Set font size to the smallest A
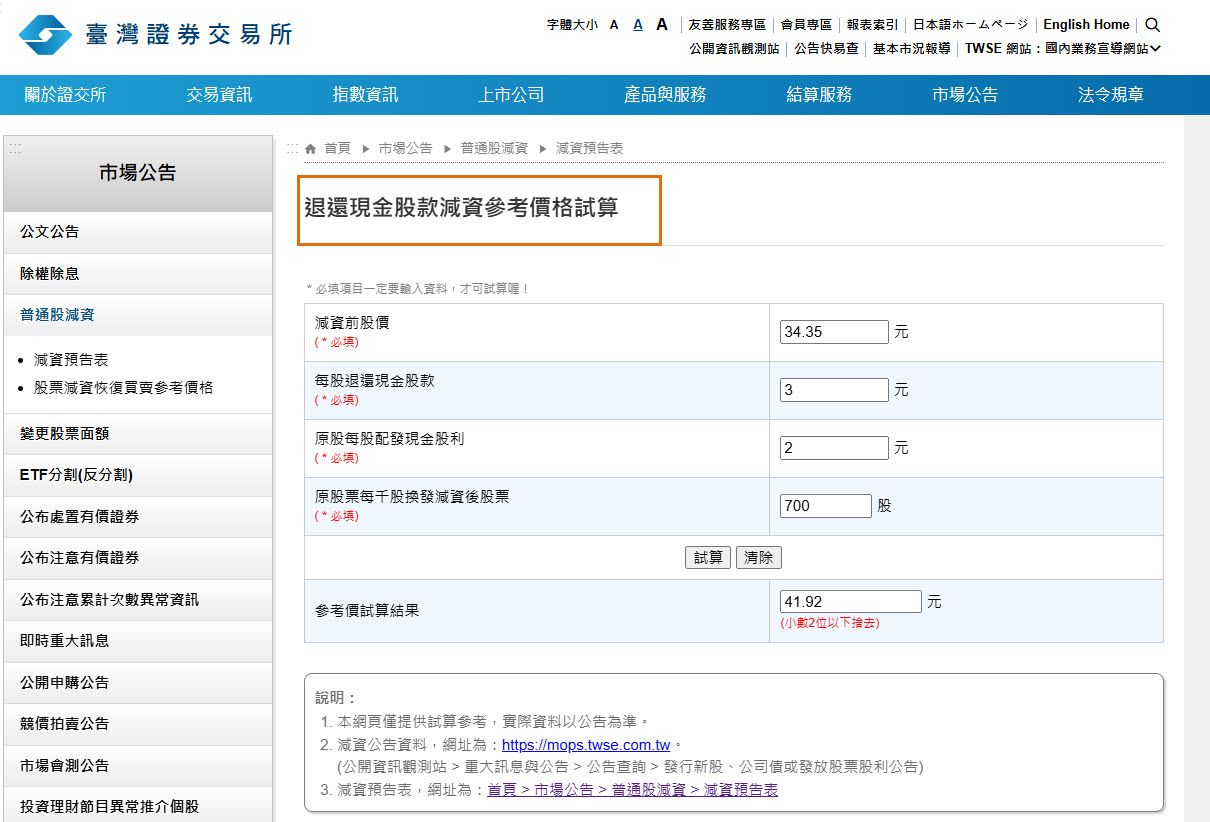Screen dimensions: 1210x822 tap(614, 24)
